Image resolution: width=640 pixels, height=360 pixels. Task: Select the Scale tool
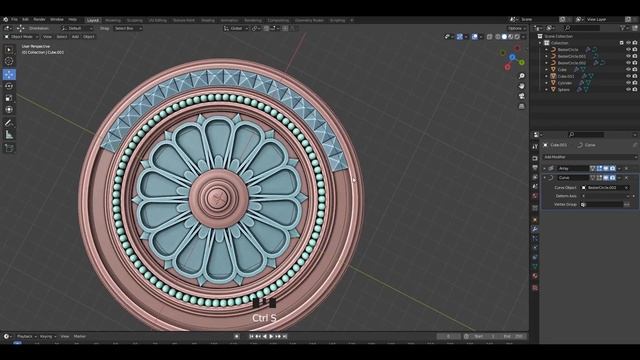[9, 98]
